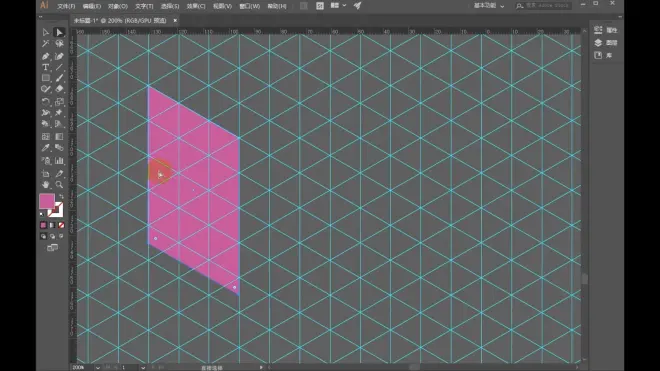The height and width of the screenshot is (371, 660).
Task: Select the Eraser tool
Action: click(x=59, y=89)
